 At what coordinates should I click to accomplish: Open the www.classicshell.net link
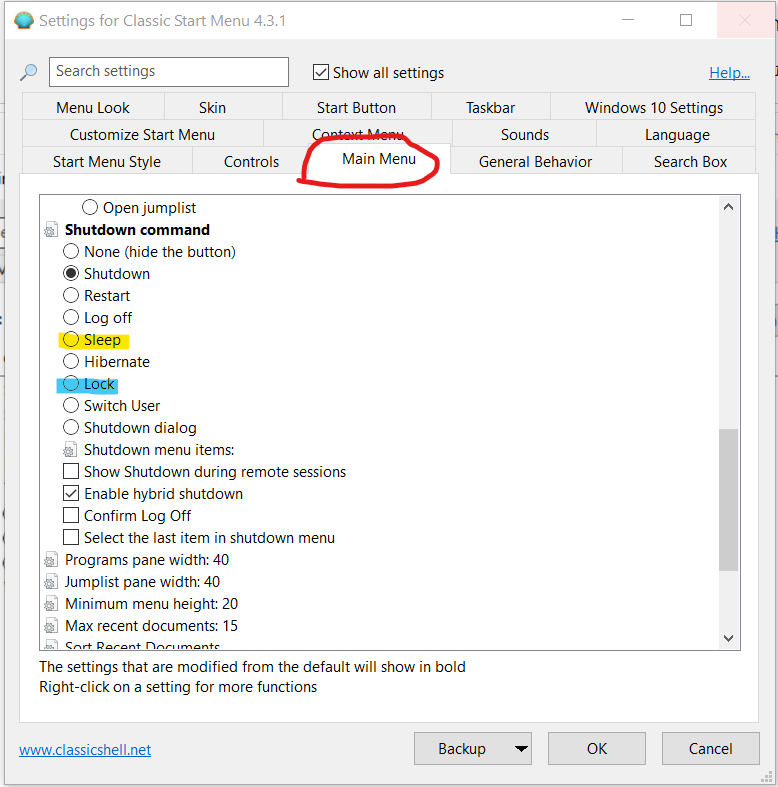pos(85,749)
